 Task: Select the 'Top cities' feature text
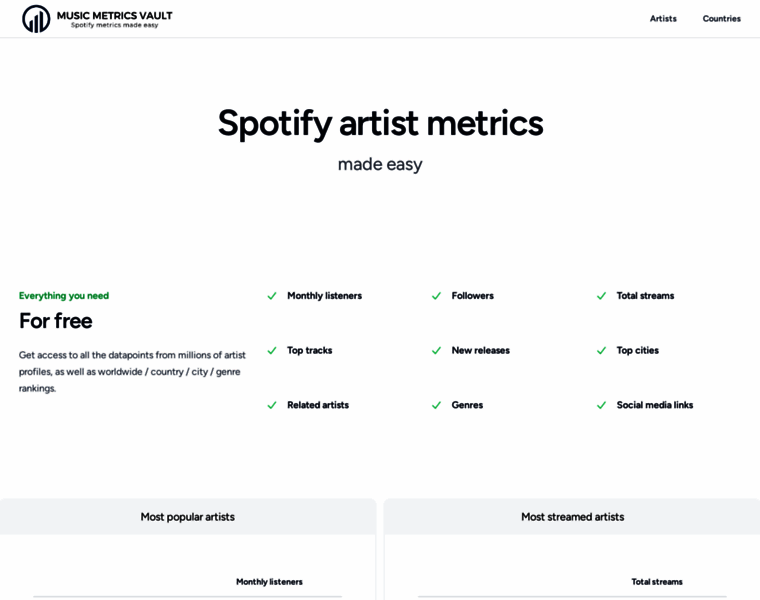(637, 350)
